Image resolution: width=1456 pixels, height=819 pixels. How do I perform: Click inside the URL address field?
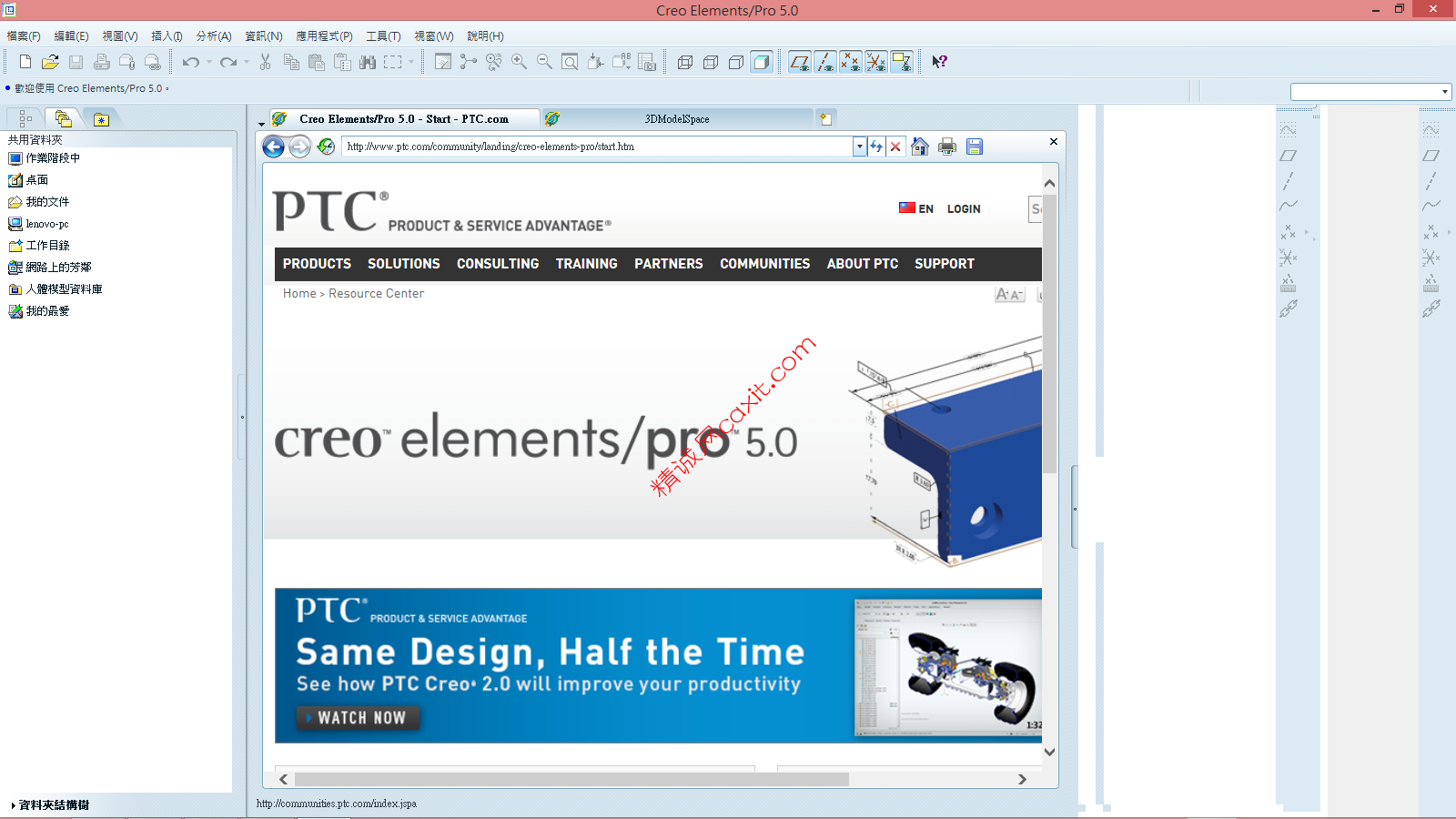tap(597, 147)
